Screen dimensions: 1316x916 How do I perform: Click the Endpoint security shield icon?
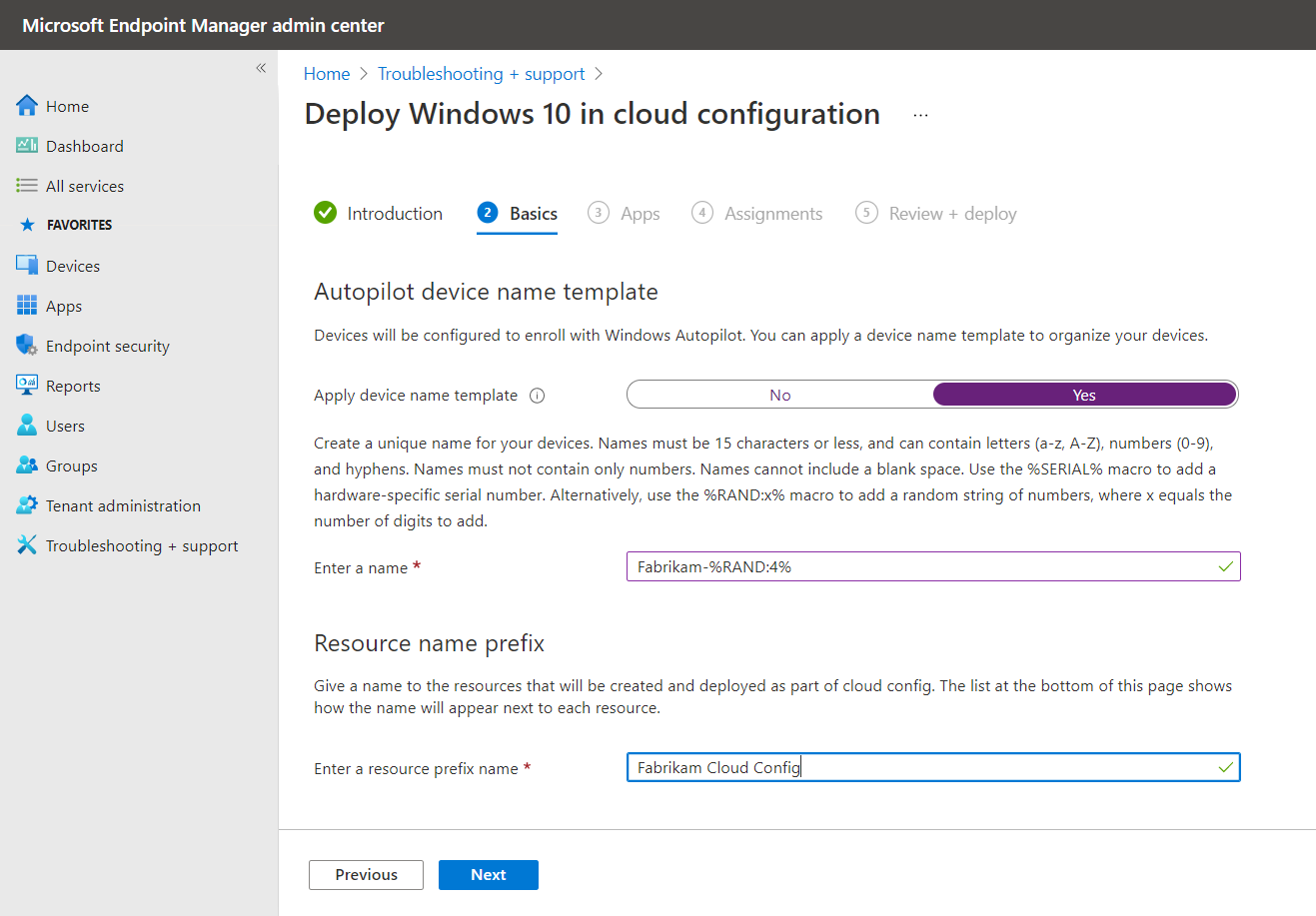click(27, 346)
